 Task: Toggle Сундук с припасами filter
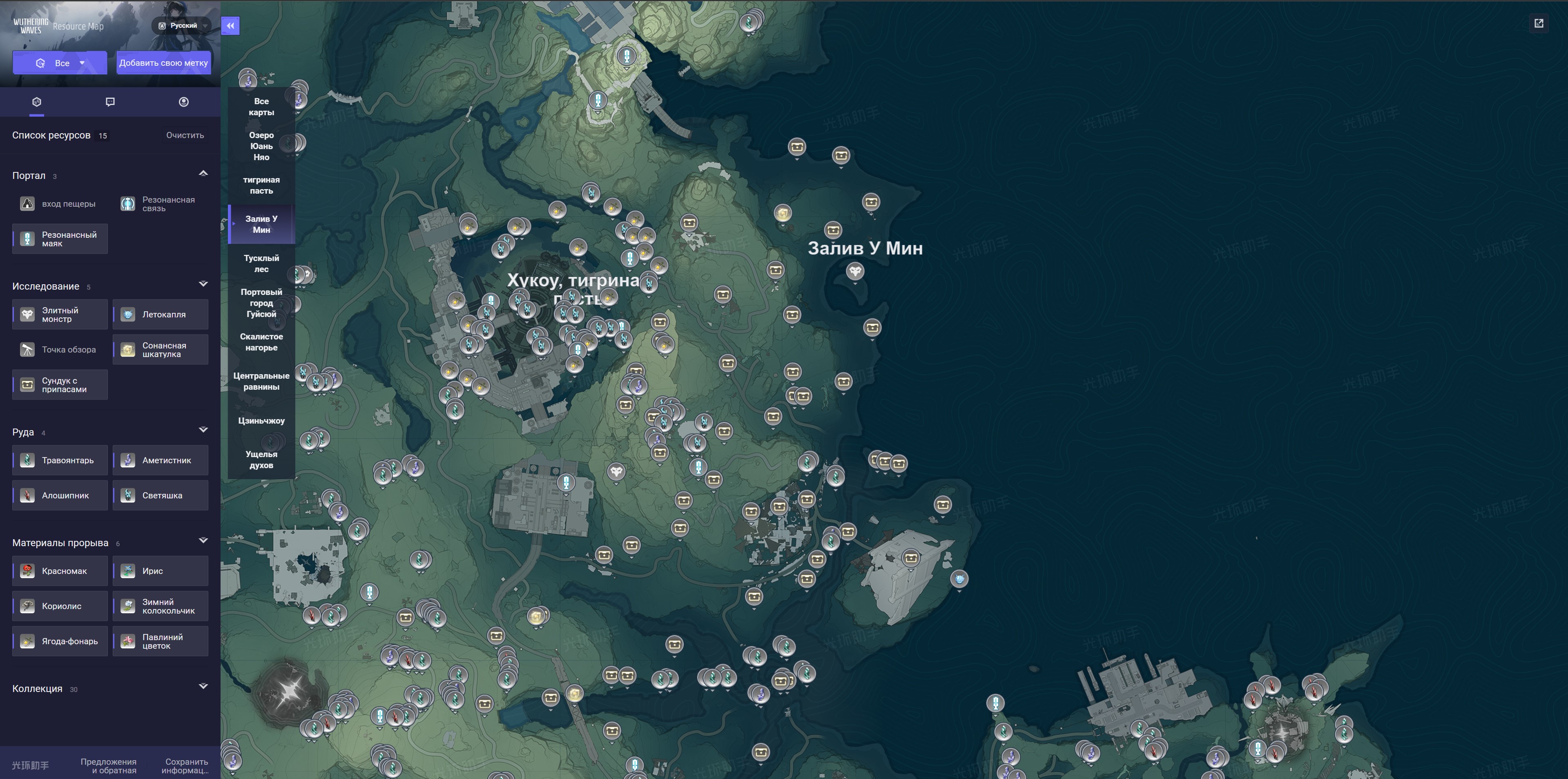coord(60,385)
